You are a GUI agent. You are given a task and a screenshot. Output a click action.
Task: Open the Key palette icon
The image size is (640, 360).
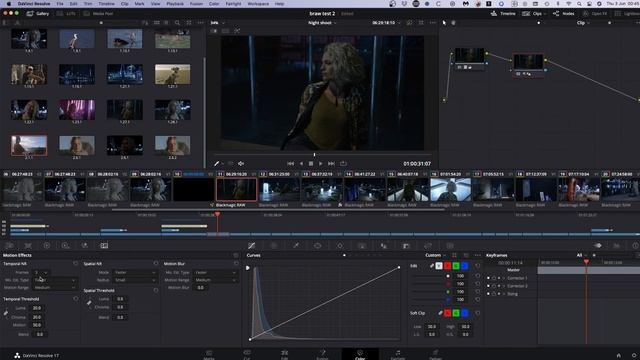(x=406, y=245)
